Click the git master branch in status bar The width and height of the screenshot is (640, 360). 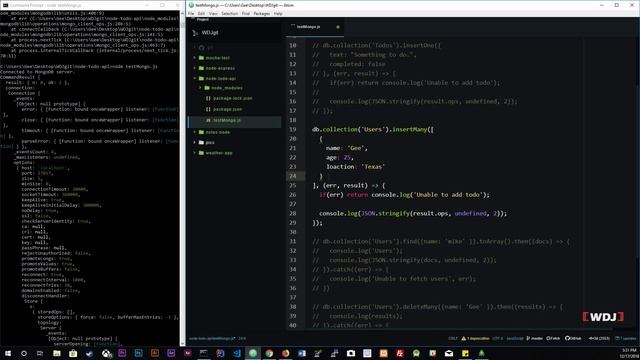point(534,338)
